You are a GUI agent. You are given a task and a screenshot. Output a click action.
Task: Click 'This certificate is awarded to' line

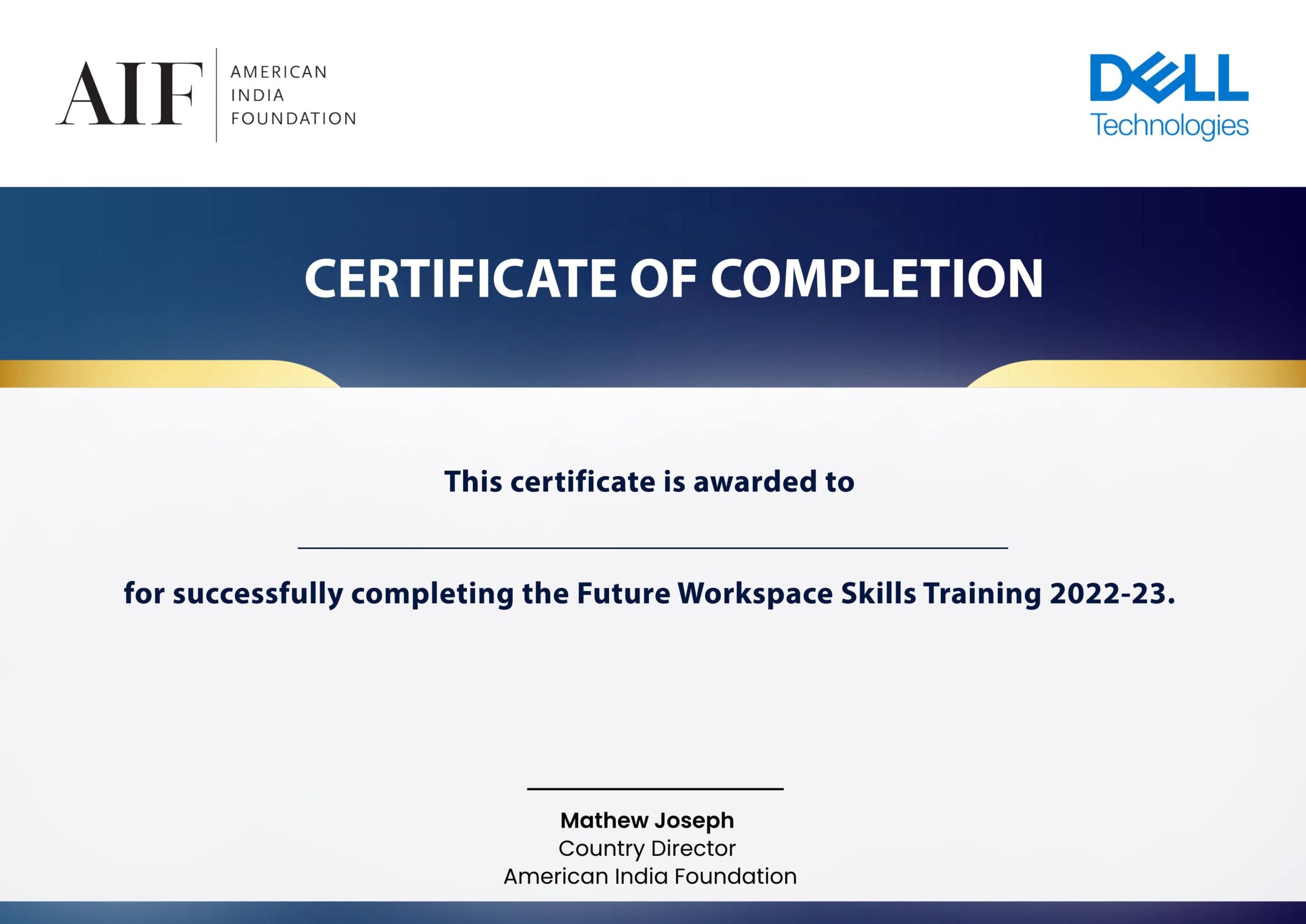[x=649, y=481]
